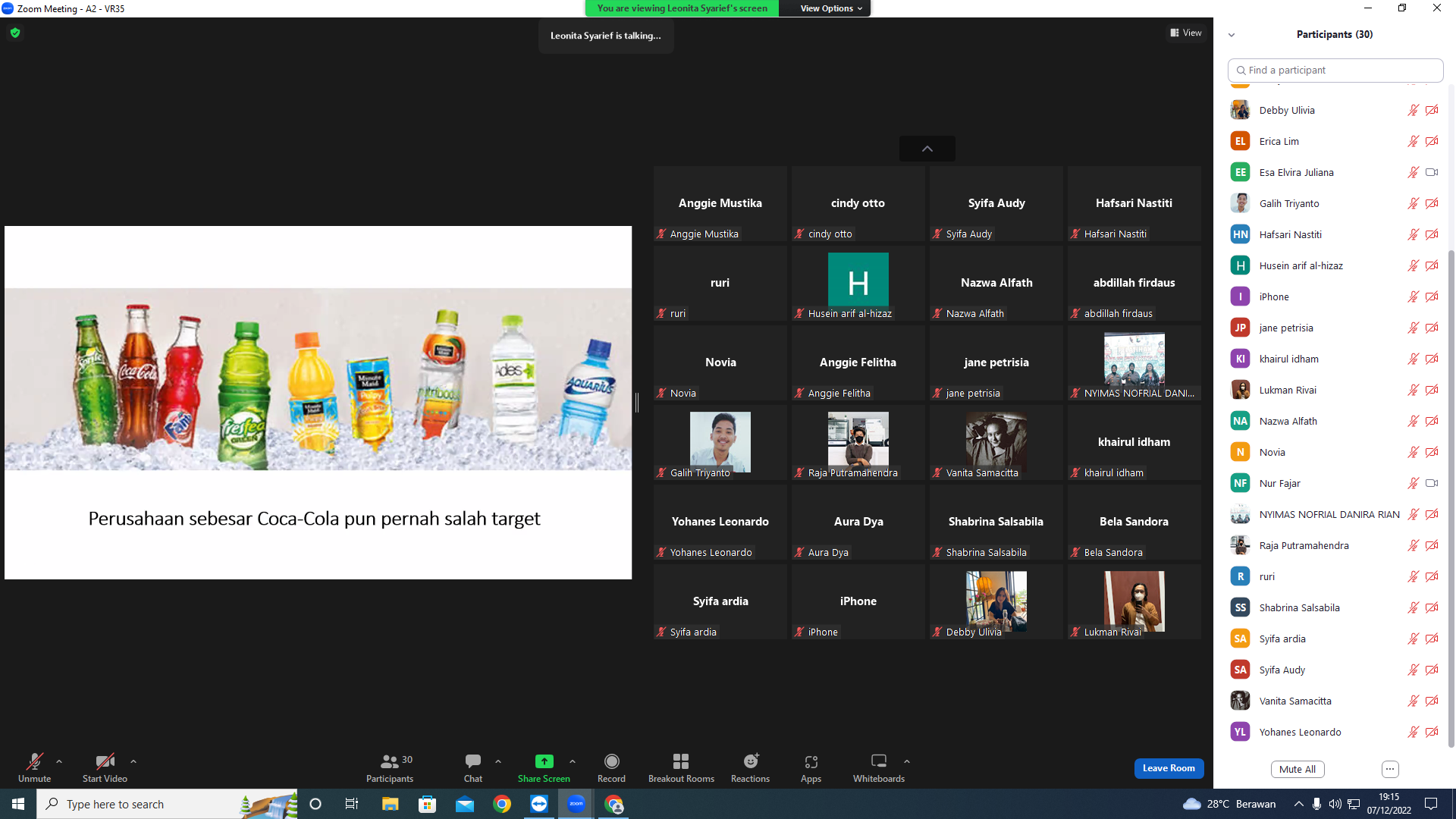Open the View Options dropdown
The height and width of the screenshot is (819, 1456).
click(x=831, y=8)
